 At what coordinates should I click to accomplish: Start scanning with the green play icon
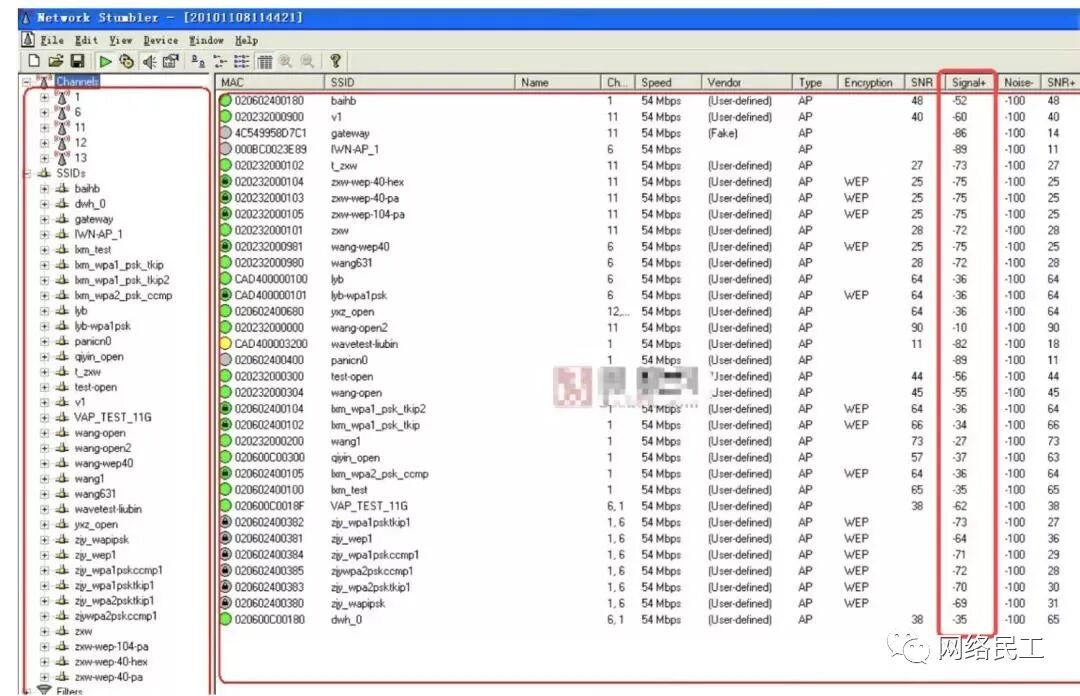pyautogui.click(x=105, y=61)
